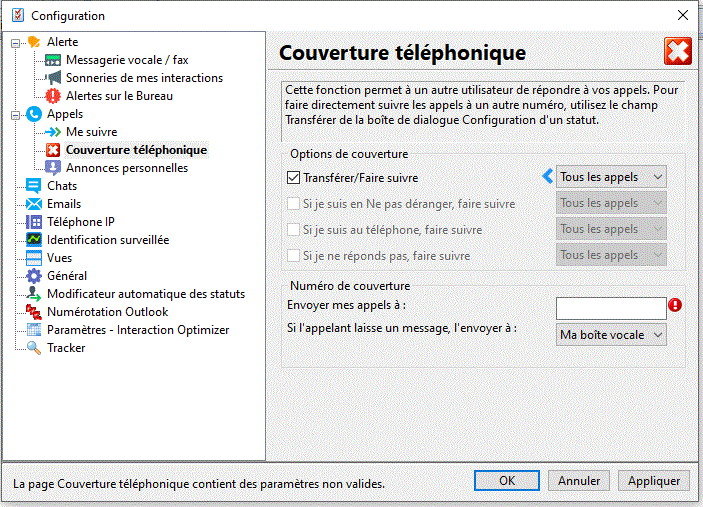Collapse the Appels tree node
This screenshot has width=703, height=507.
(15, 114)
